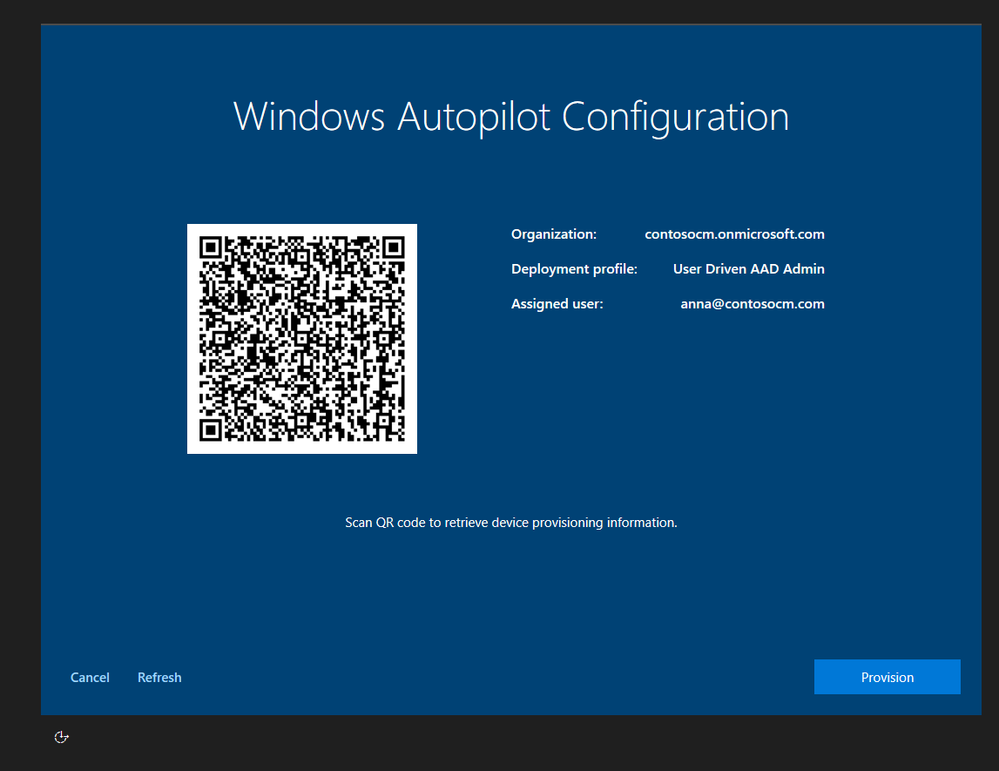The width and height of the screenshot is (999, 771).
Task: Click the Assigned user label
Action: point(557,304)
